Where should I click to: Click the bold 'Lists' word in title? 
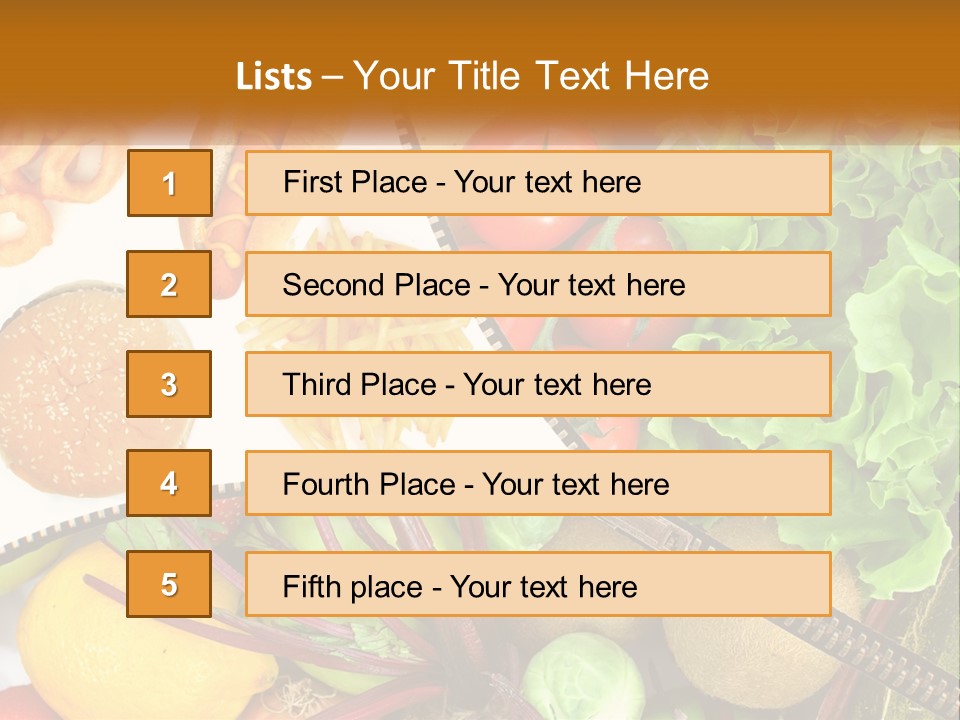pos(274,76)
